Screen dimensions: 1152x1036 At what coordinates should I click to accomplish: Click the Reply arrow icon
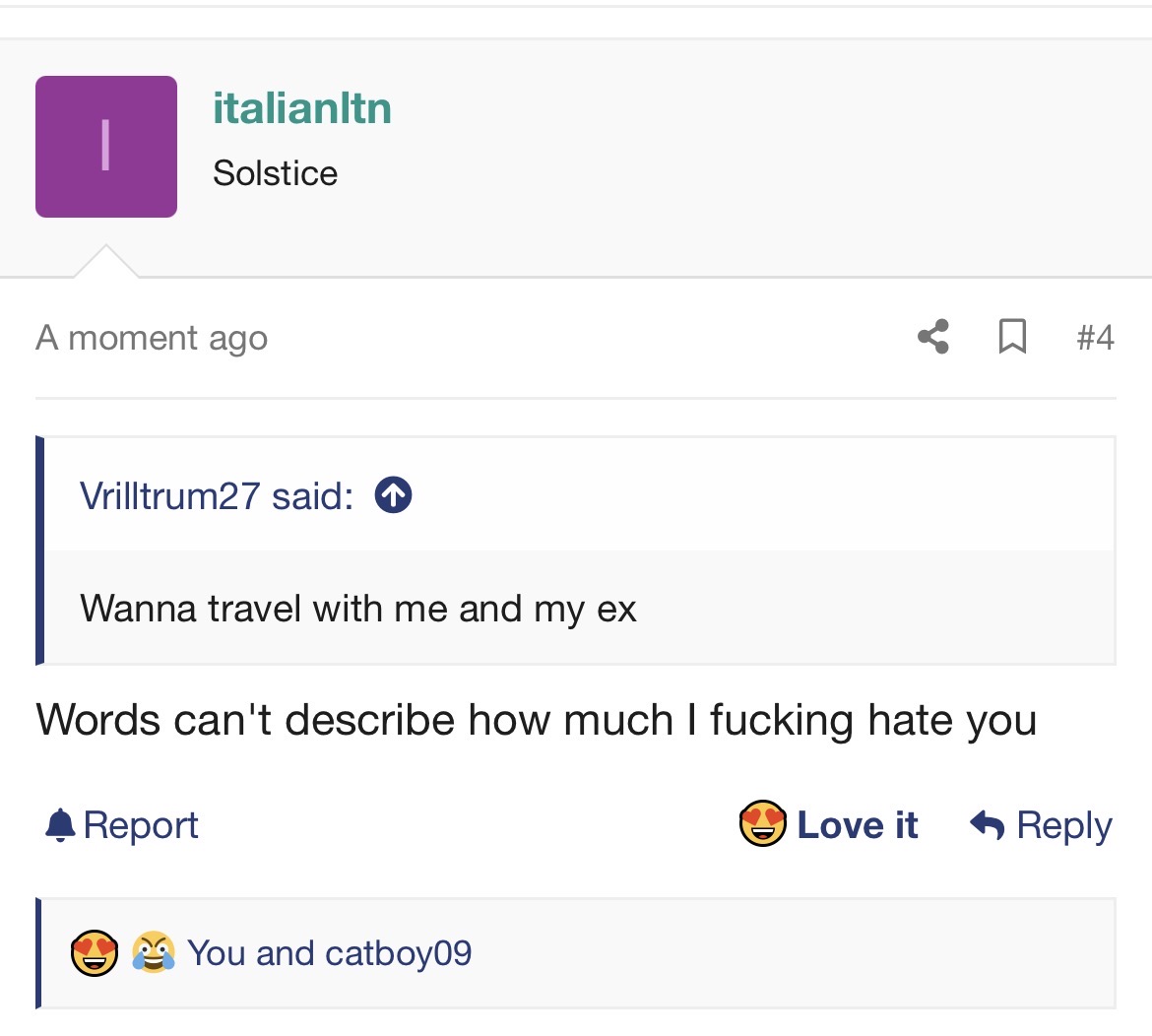(987, 824)
